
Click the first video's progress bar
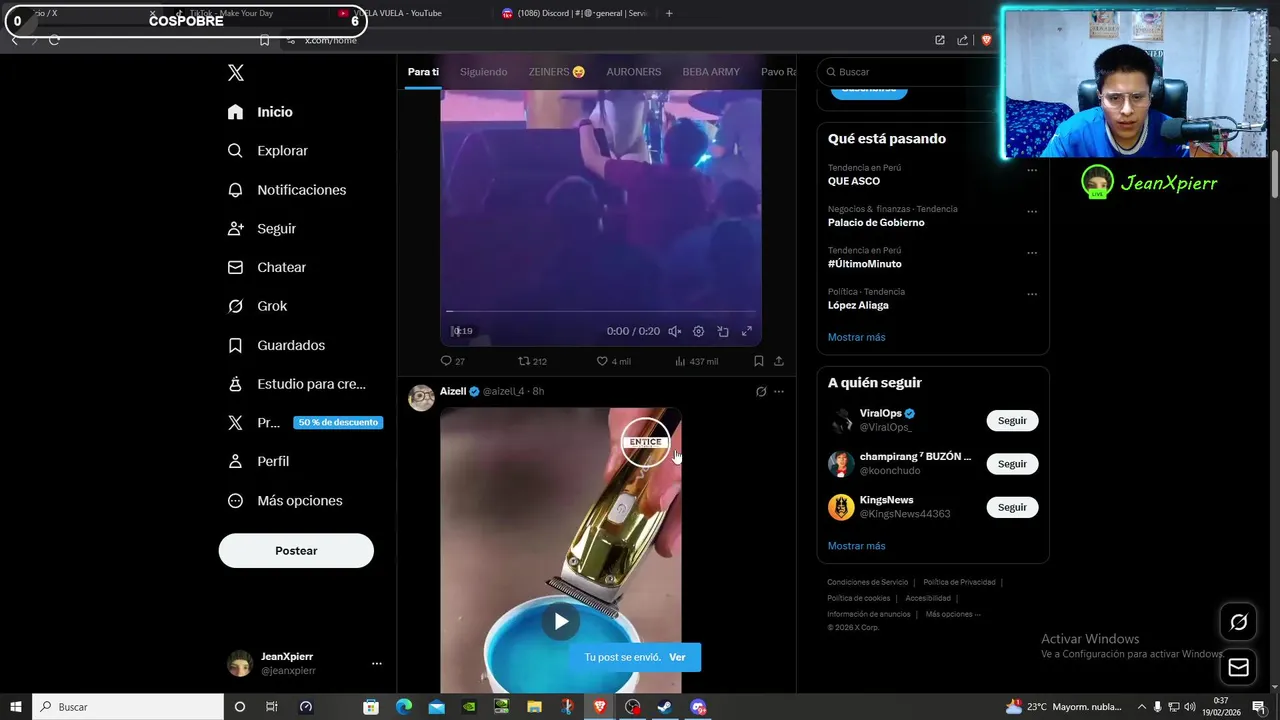[601, 312]
